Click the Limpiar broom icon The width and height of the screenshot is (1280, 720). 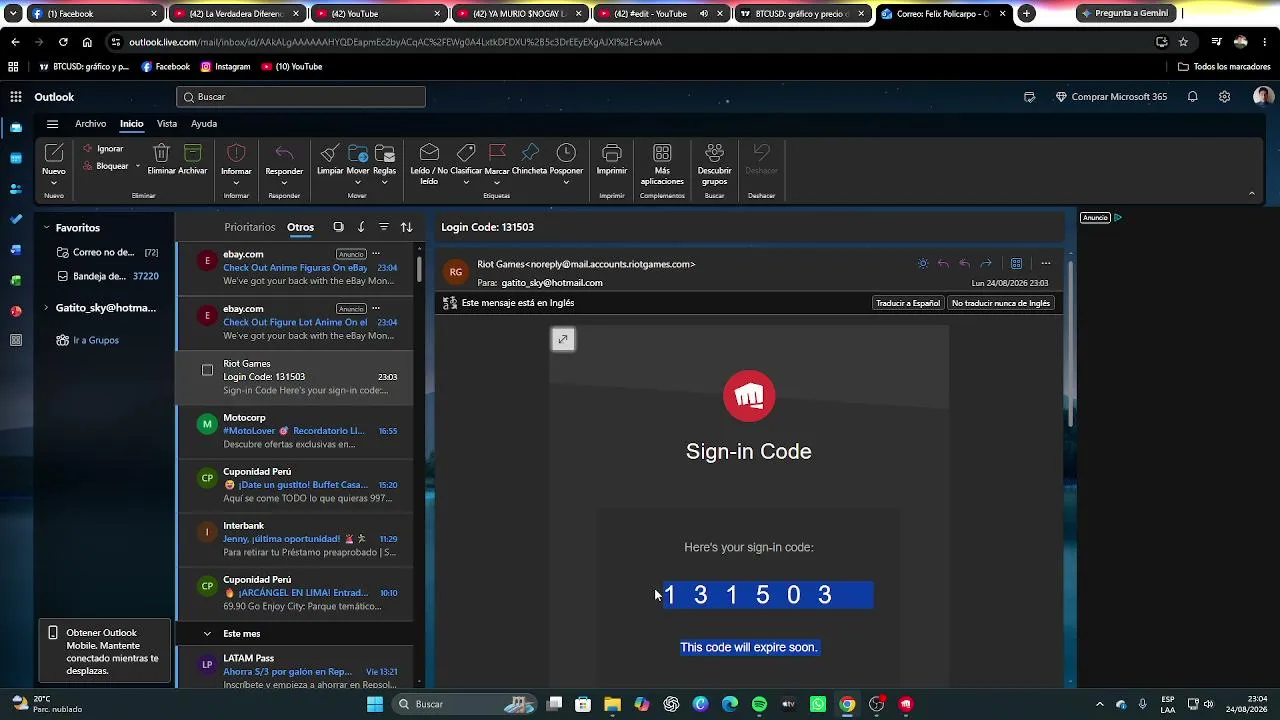(329, 153)
